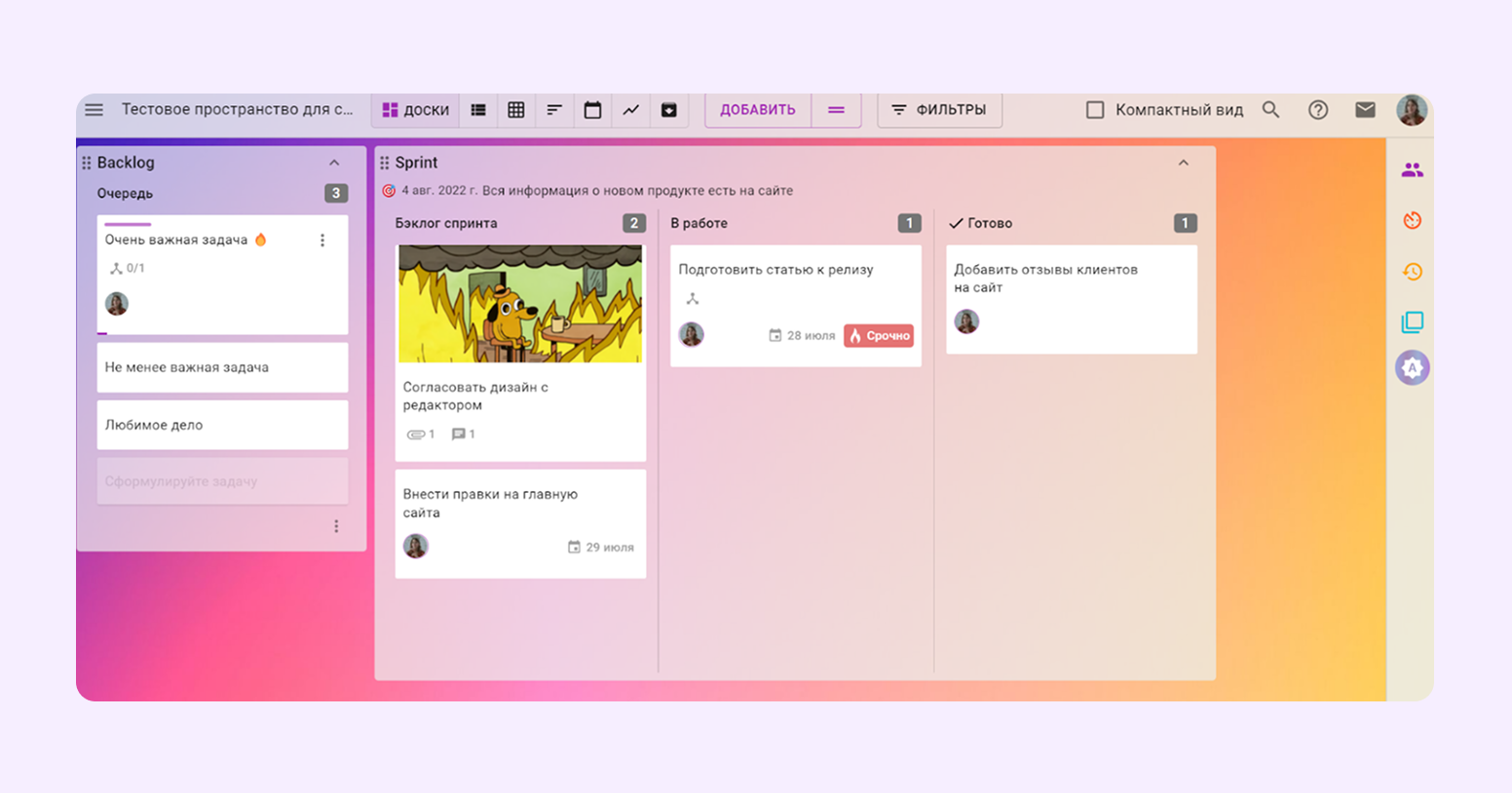The image size is (1512, 793).
Task: Open options menu on Очень важная задача
Action: point(322,241)
